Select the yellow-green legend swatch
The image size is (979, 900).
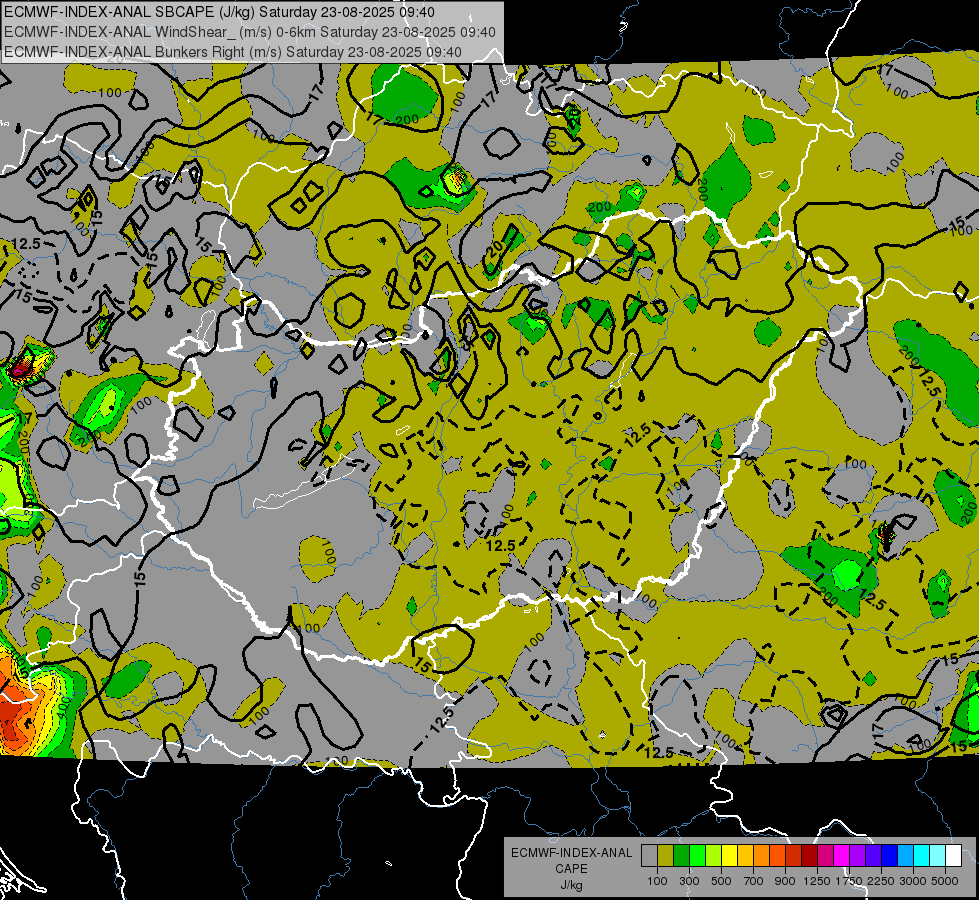pyautogui.click(x=714, y=856)
